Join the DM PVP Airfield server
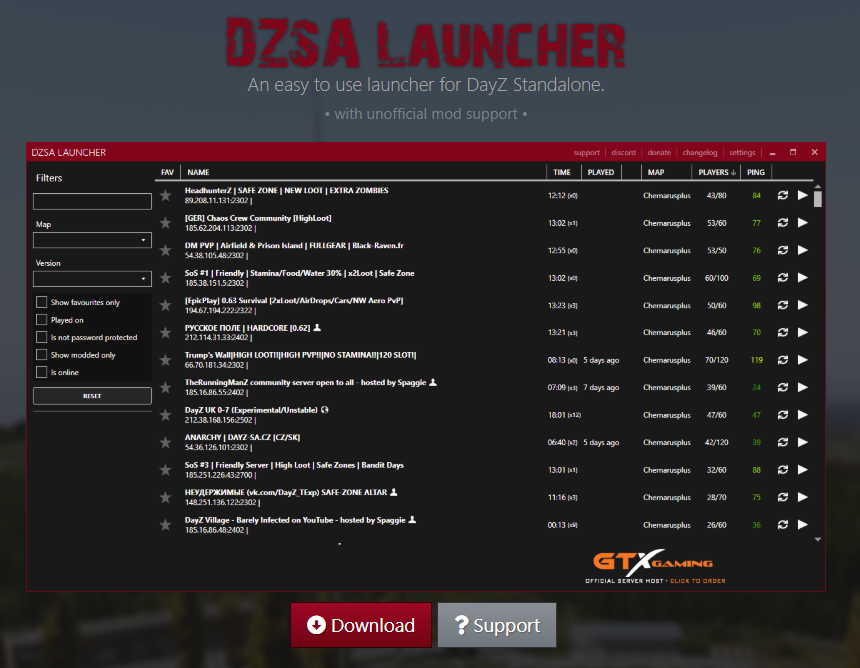 (x=802, y=250)
